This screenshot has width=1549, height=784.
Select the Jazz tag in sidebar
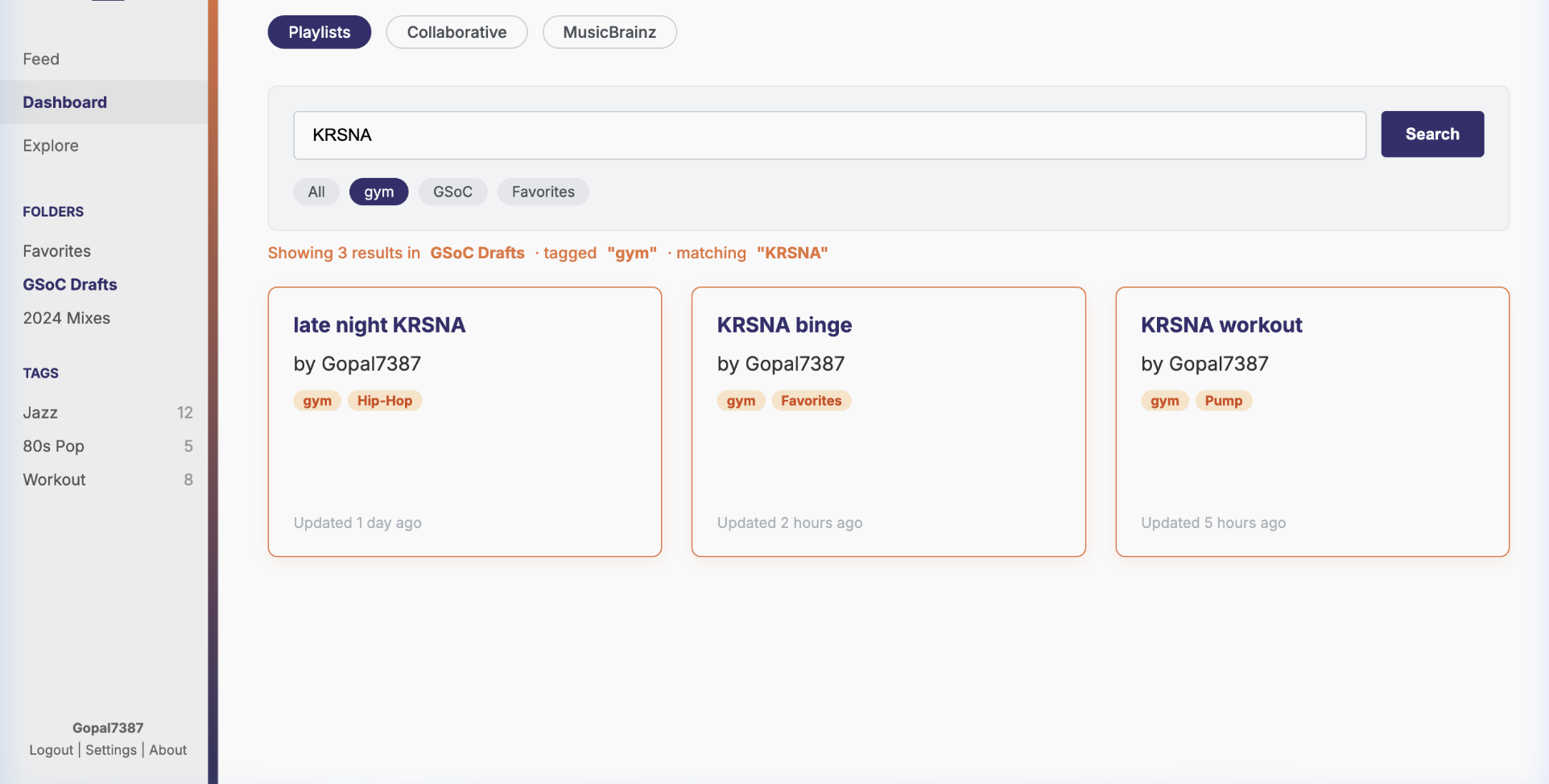point(40,413)
